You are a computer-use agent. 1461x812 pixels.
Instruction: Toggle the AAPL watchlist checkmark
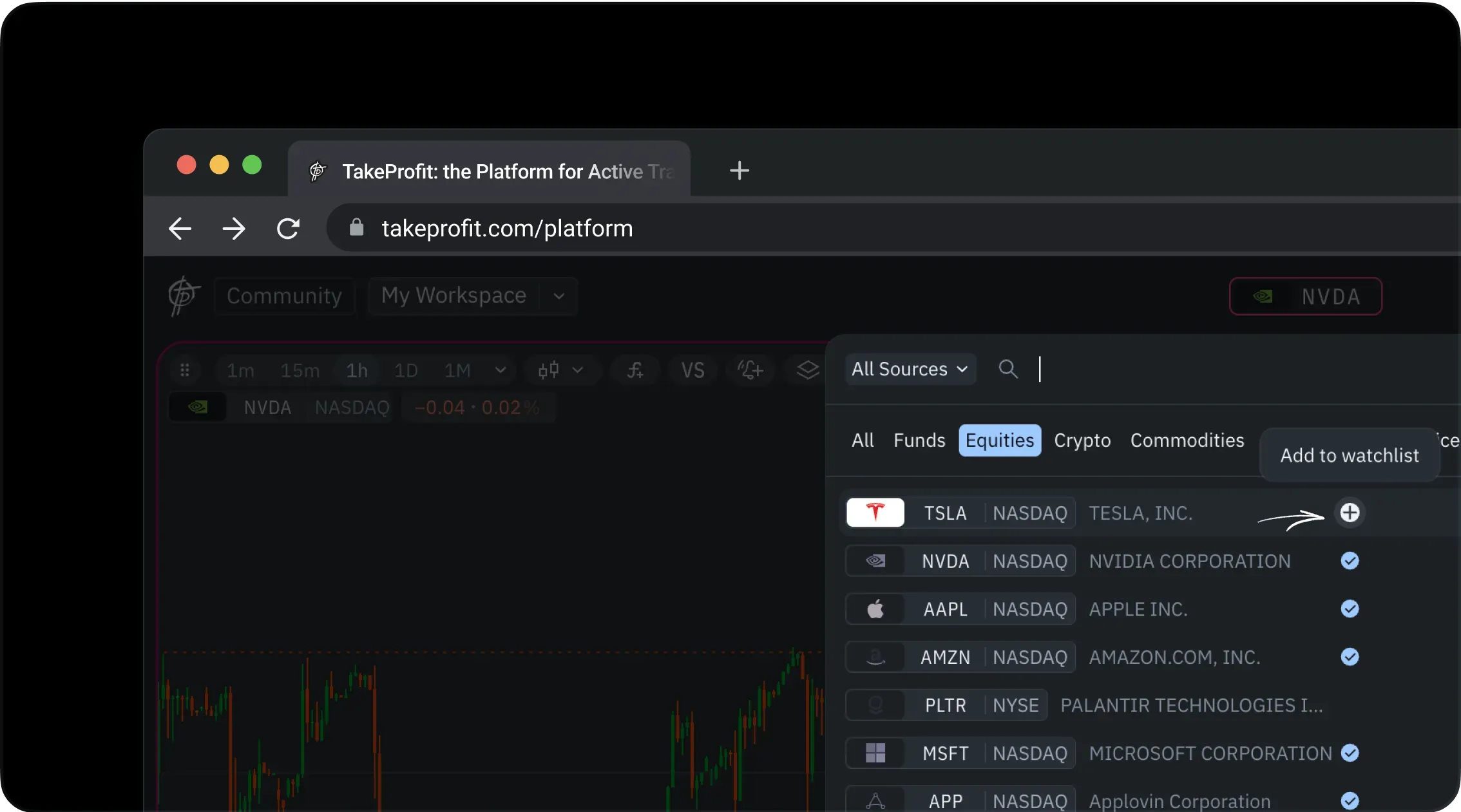point(1350,609)
